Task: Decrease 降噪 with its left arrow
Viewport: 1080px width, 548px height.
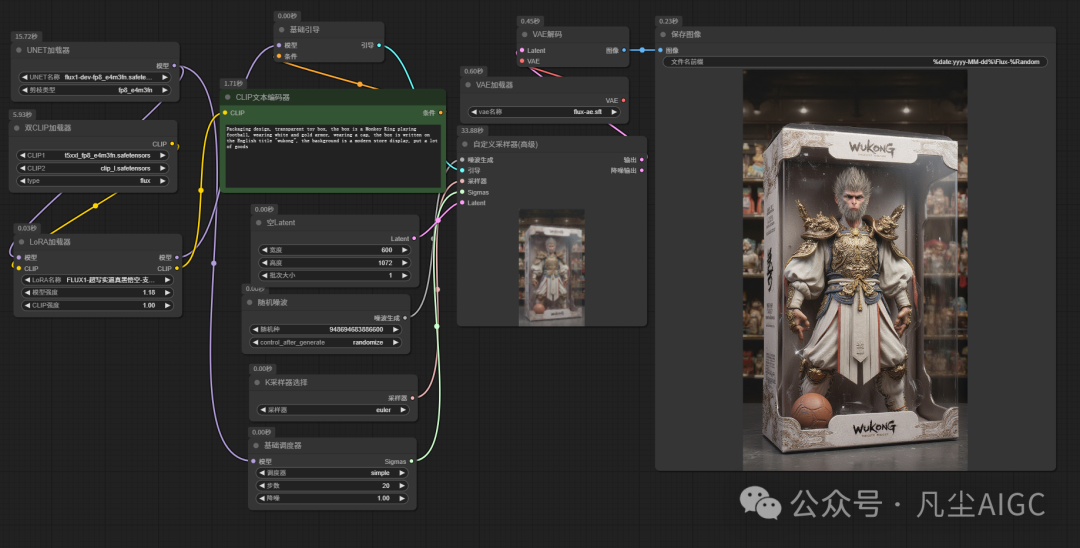Action: click(262, 498)
